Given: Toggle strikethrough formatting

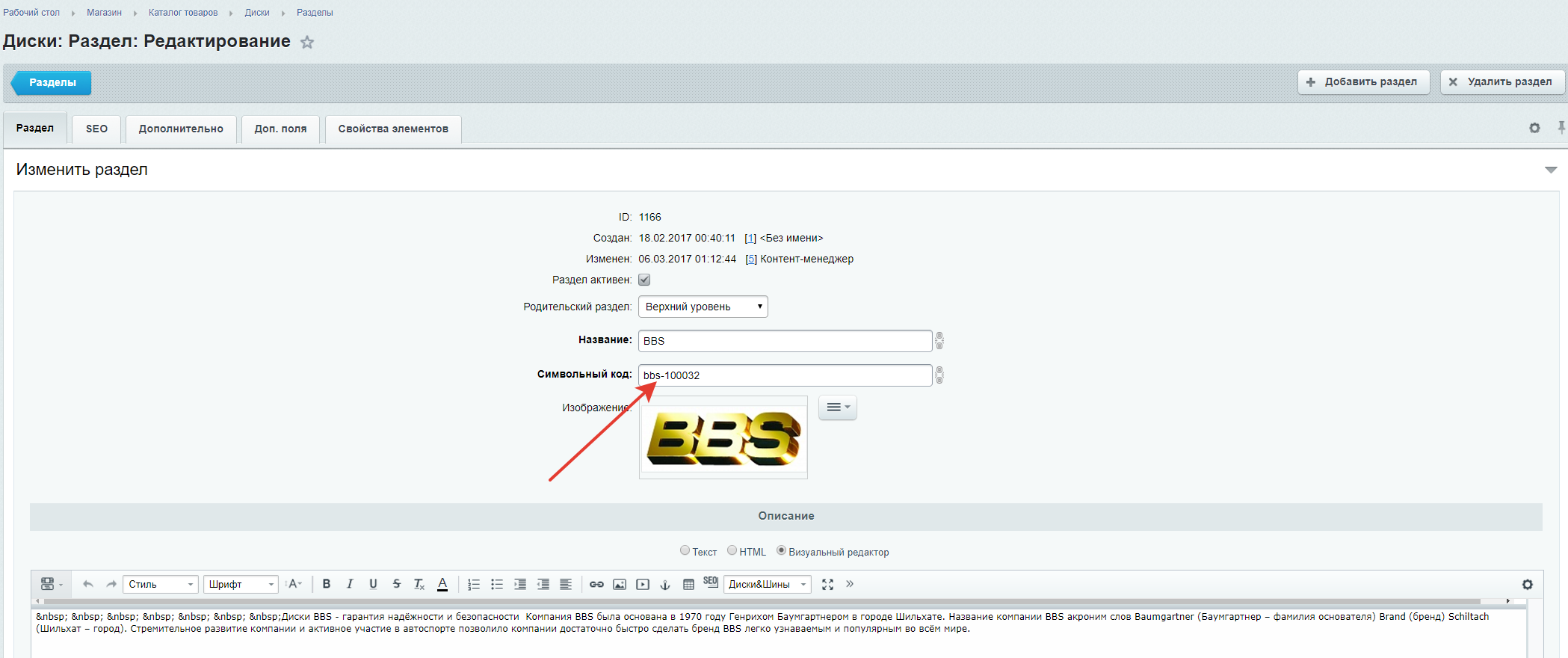Looking at the screenshot, I should (396, 584).
